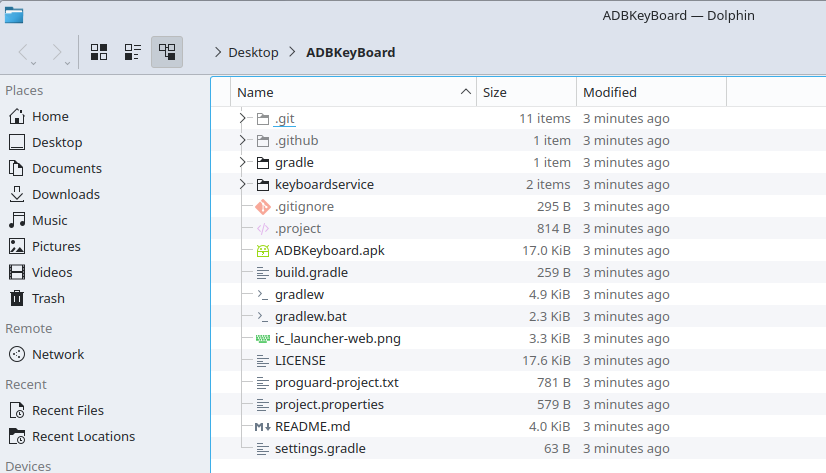Toggle sort order arrow in Name column
This screenshot has width=826, height=473.
466,92
